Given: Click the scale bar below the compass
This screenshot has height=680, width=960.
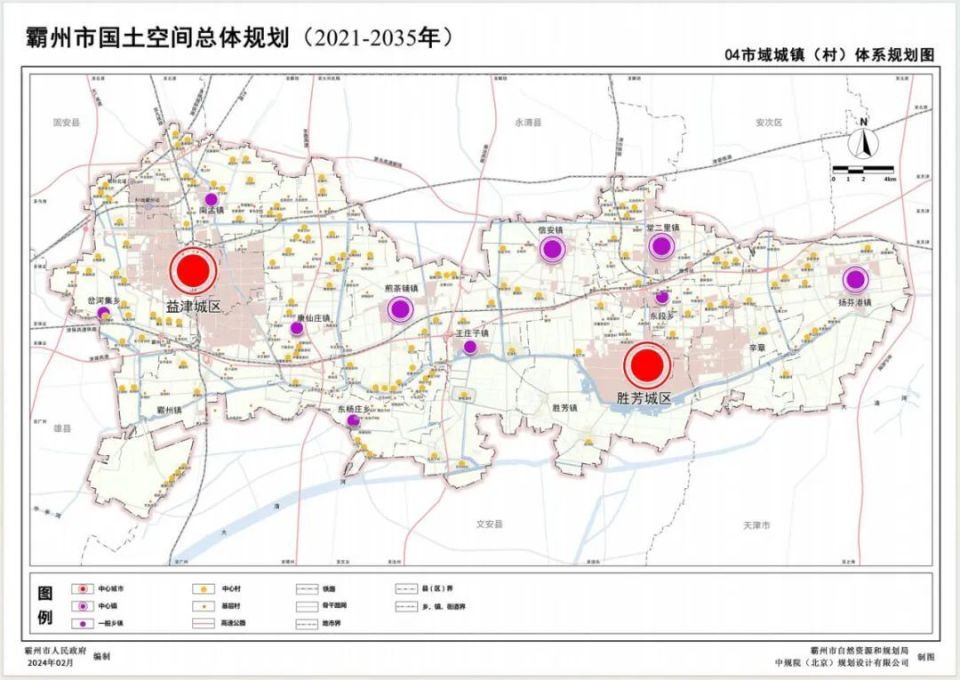Looking at the screenshot, I should click(x=862, y=168).
